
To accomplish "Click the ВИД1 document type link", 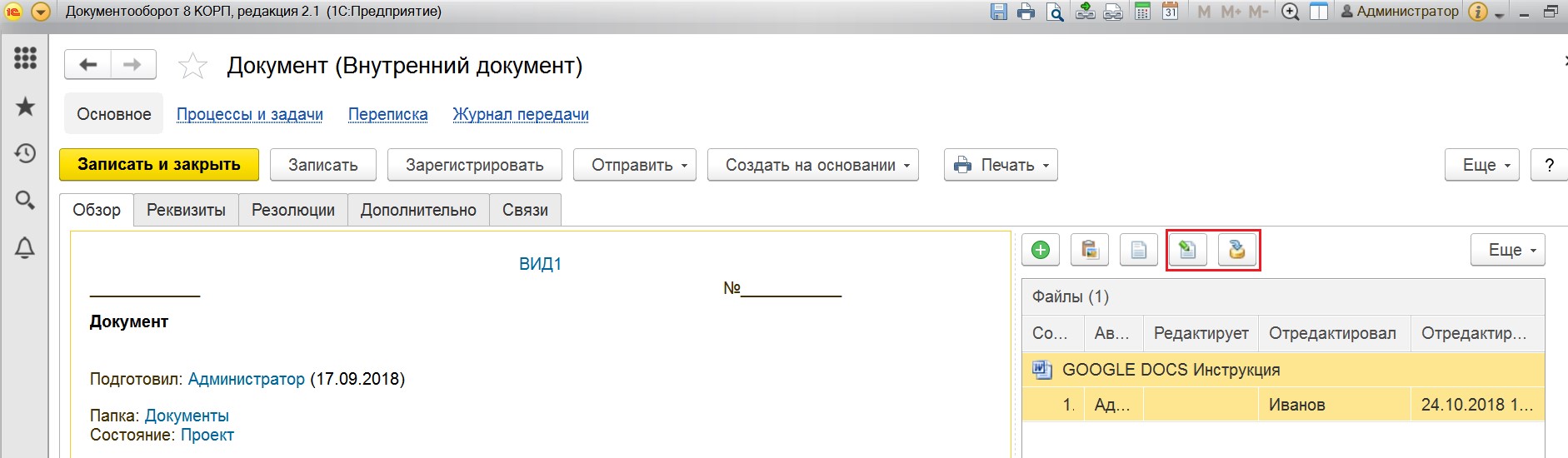I will point(540,264).
